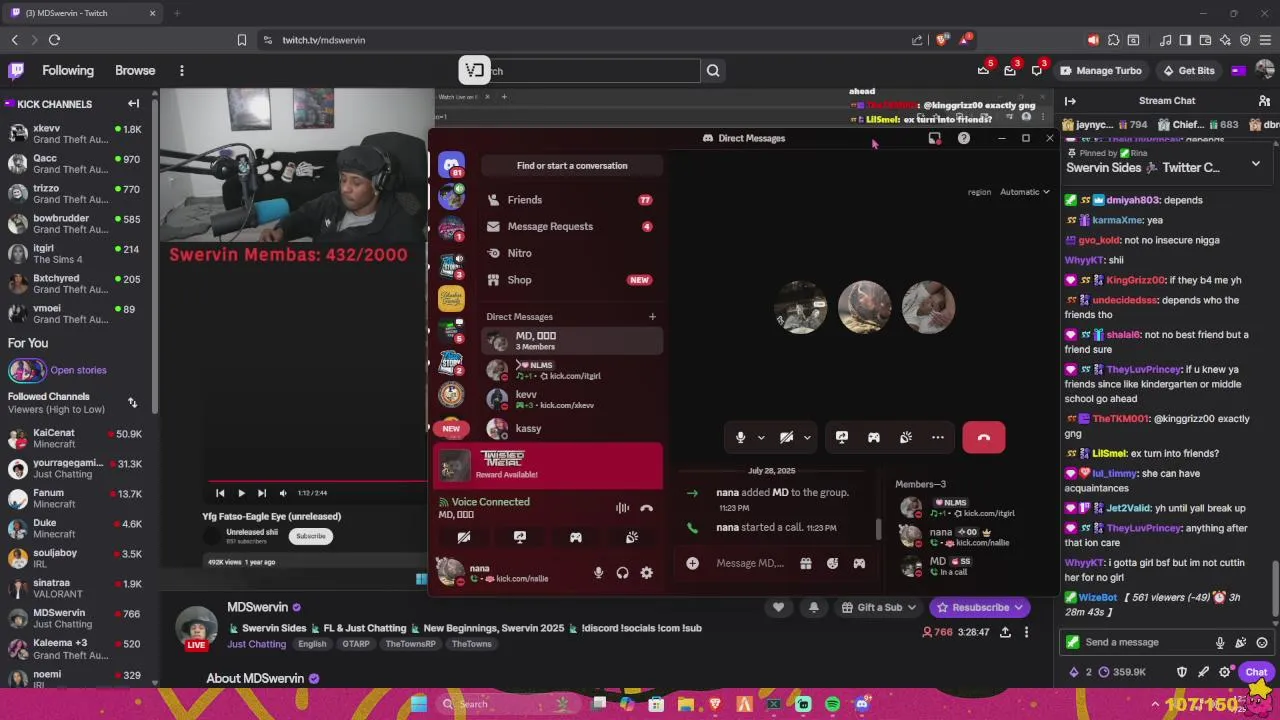Open Twitch more options three dots menu
The image size is (1280, 720).
tap(182, 71)
